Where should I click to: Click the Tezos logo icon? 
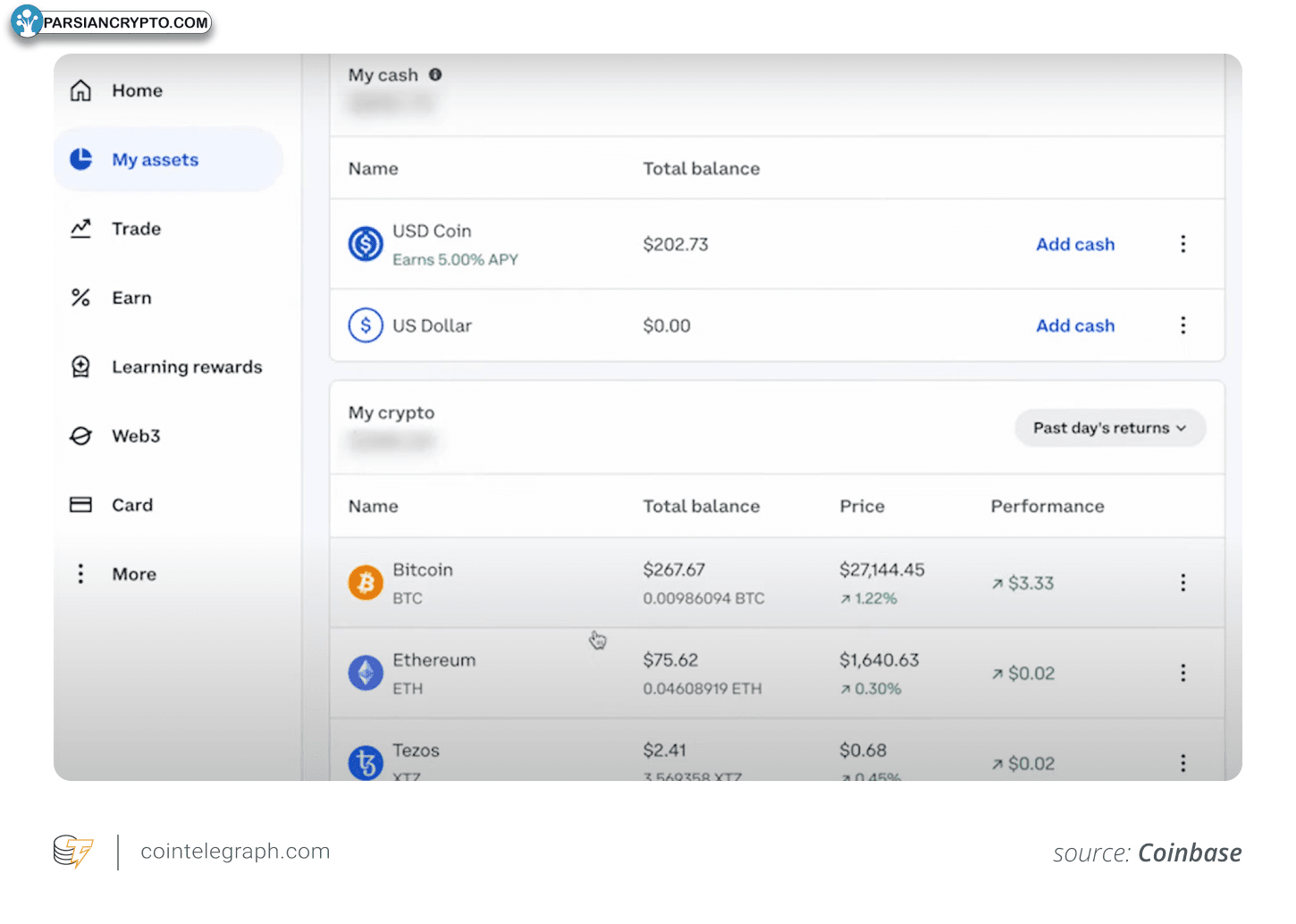[x=366, y=762]
